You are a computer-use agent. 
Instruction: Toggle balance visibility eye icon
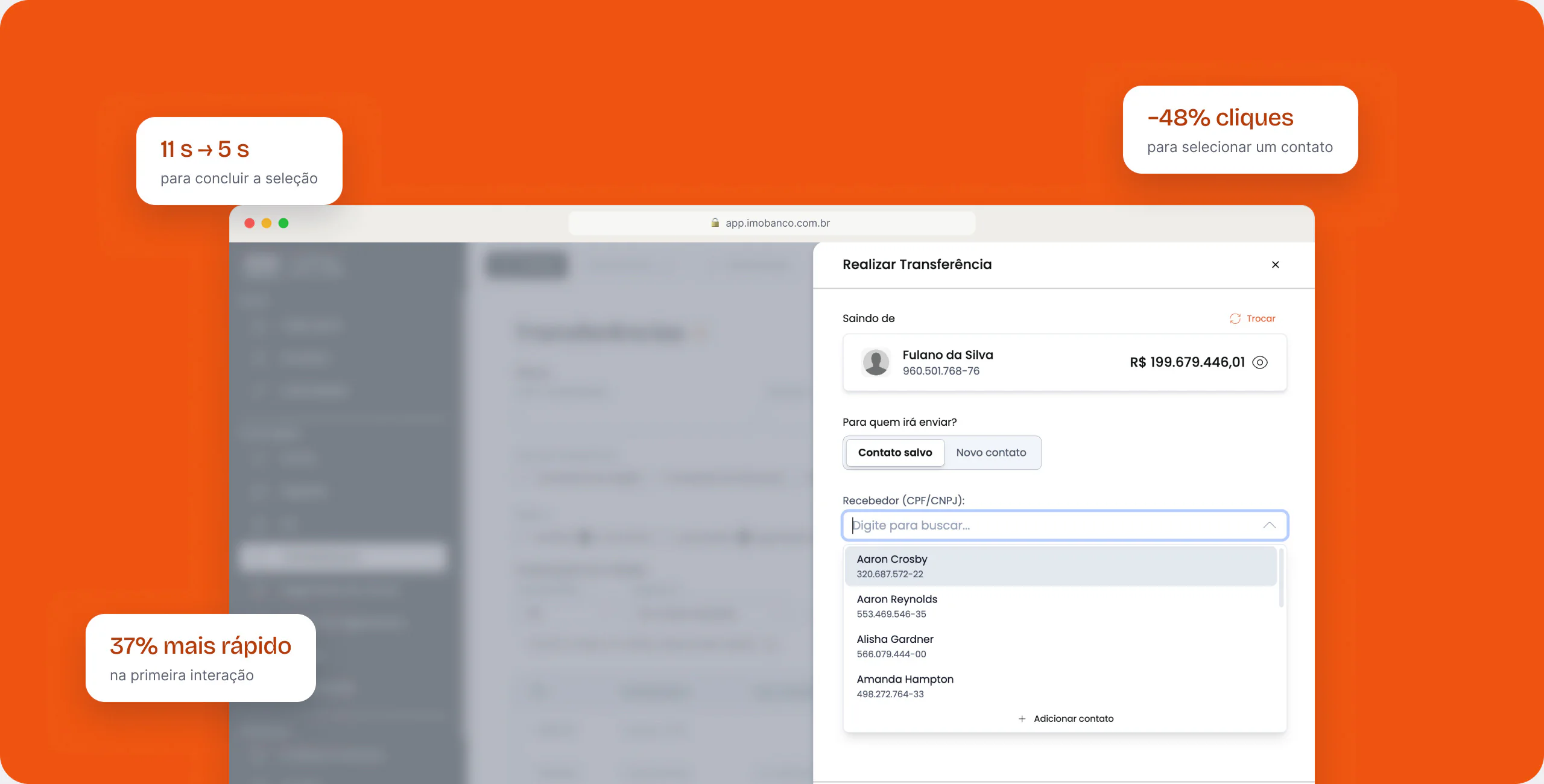point(1260,362)
